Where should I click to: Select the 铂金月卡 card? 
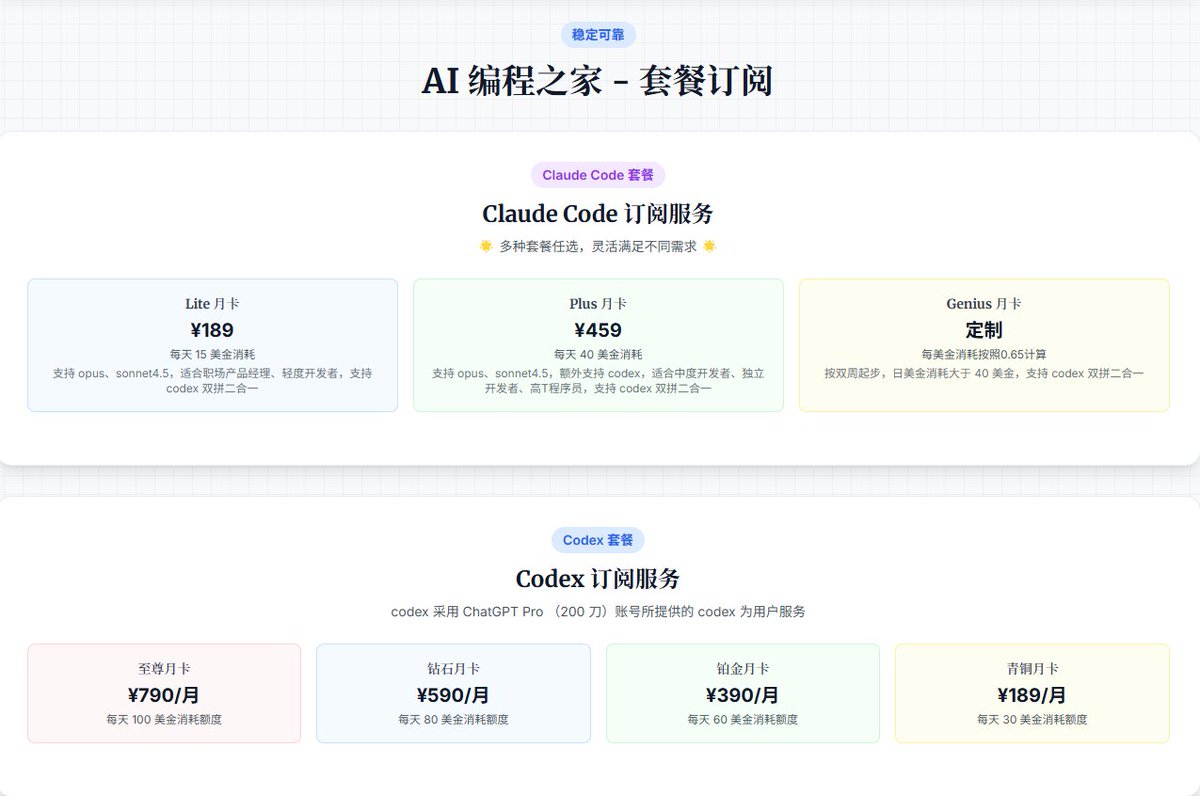click(742, 693)
